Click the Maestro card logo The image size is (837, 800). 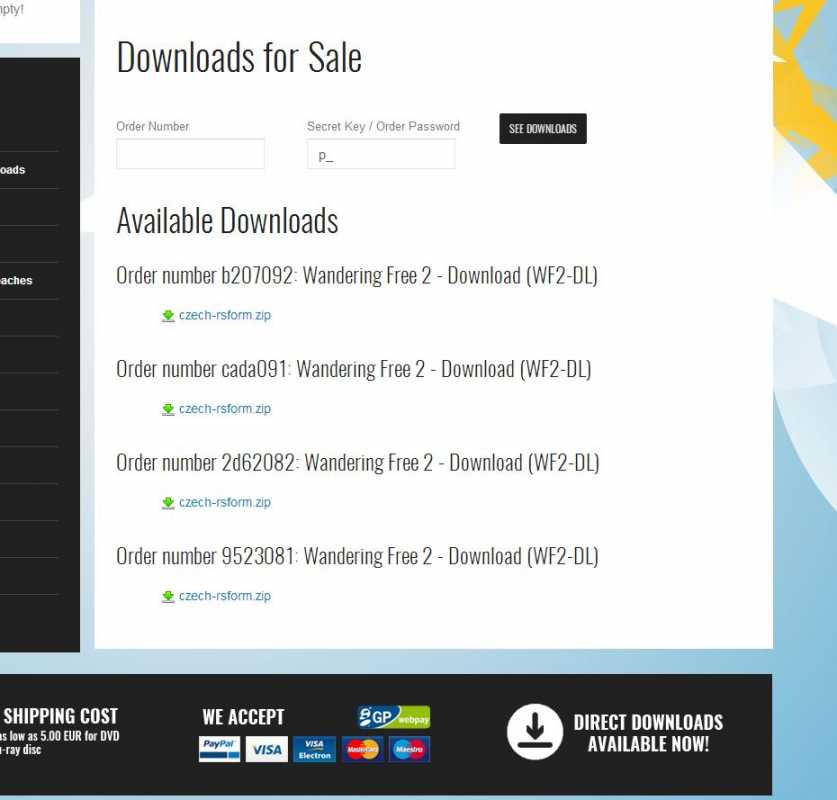[x=409, y=749]
